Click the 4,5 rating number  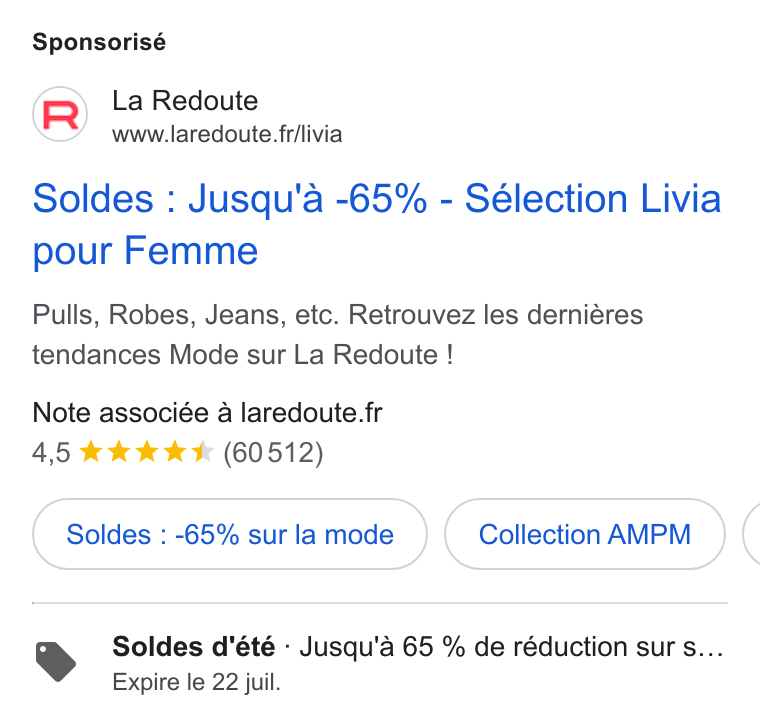(x=51, y=453)
